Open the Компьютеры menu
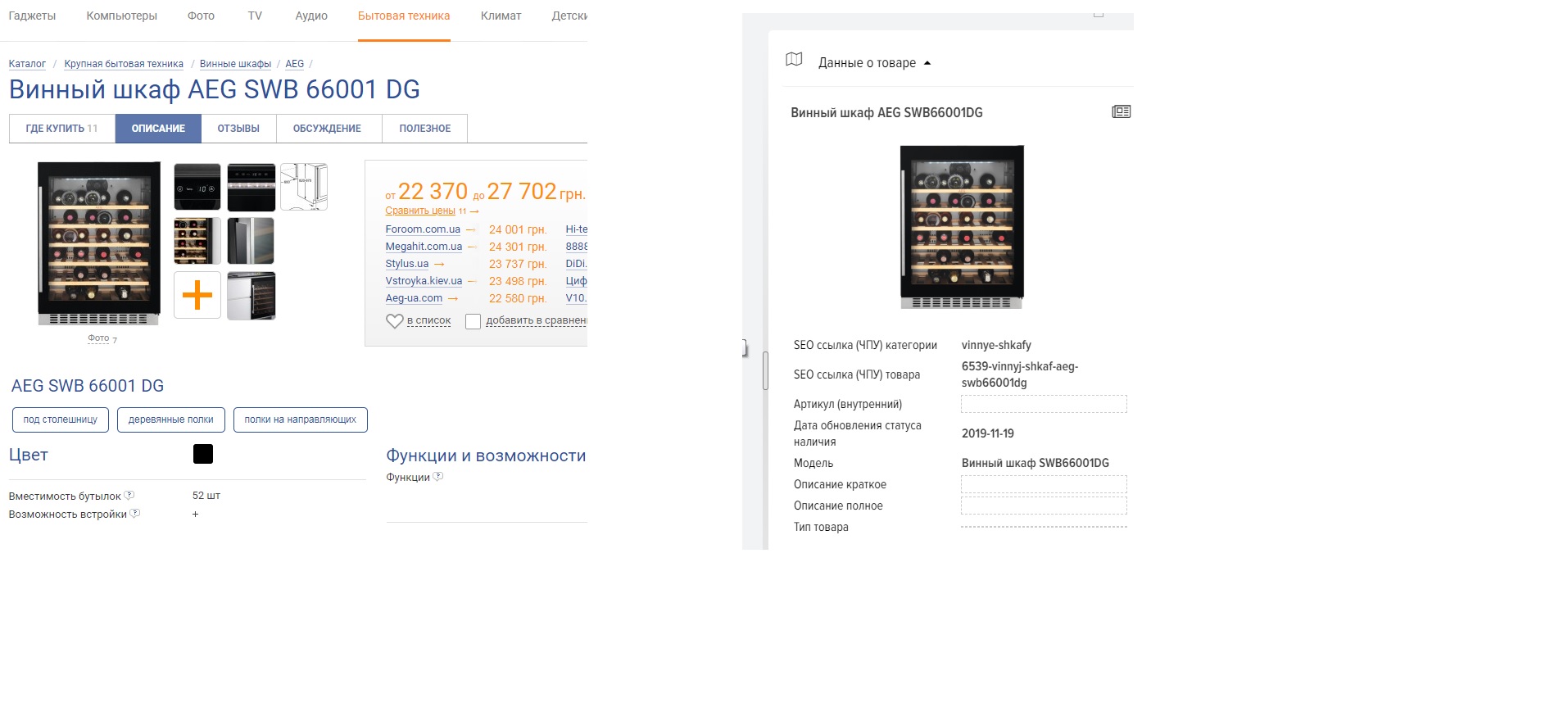This screenshot has width=1568, height=721. point(121,16)
